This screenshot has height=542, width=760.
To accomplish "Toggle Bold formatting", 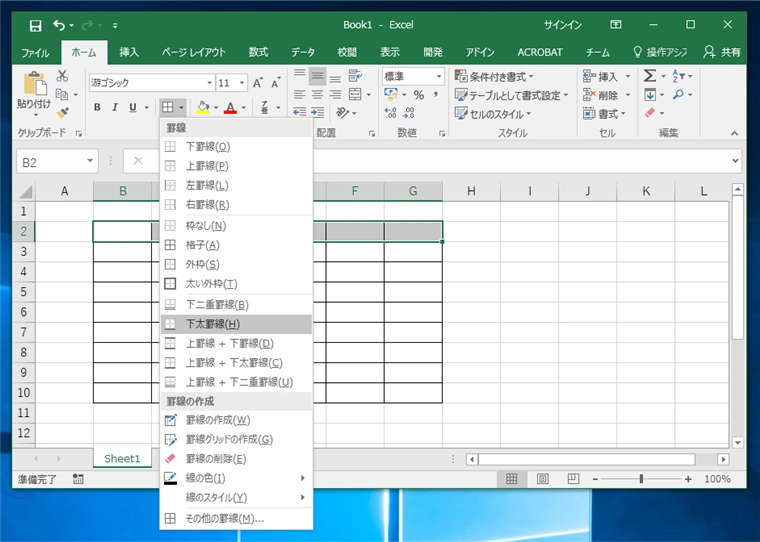I will (97, 108).
